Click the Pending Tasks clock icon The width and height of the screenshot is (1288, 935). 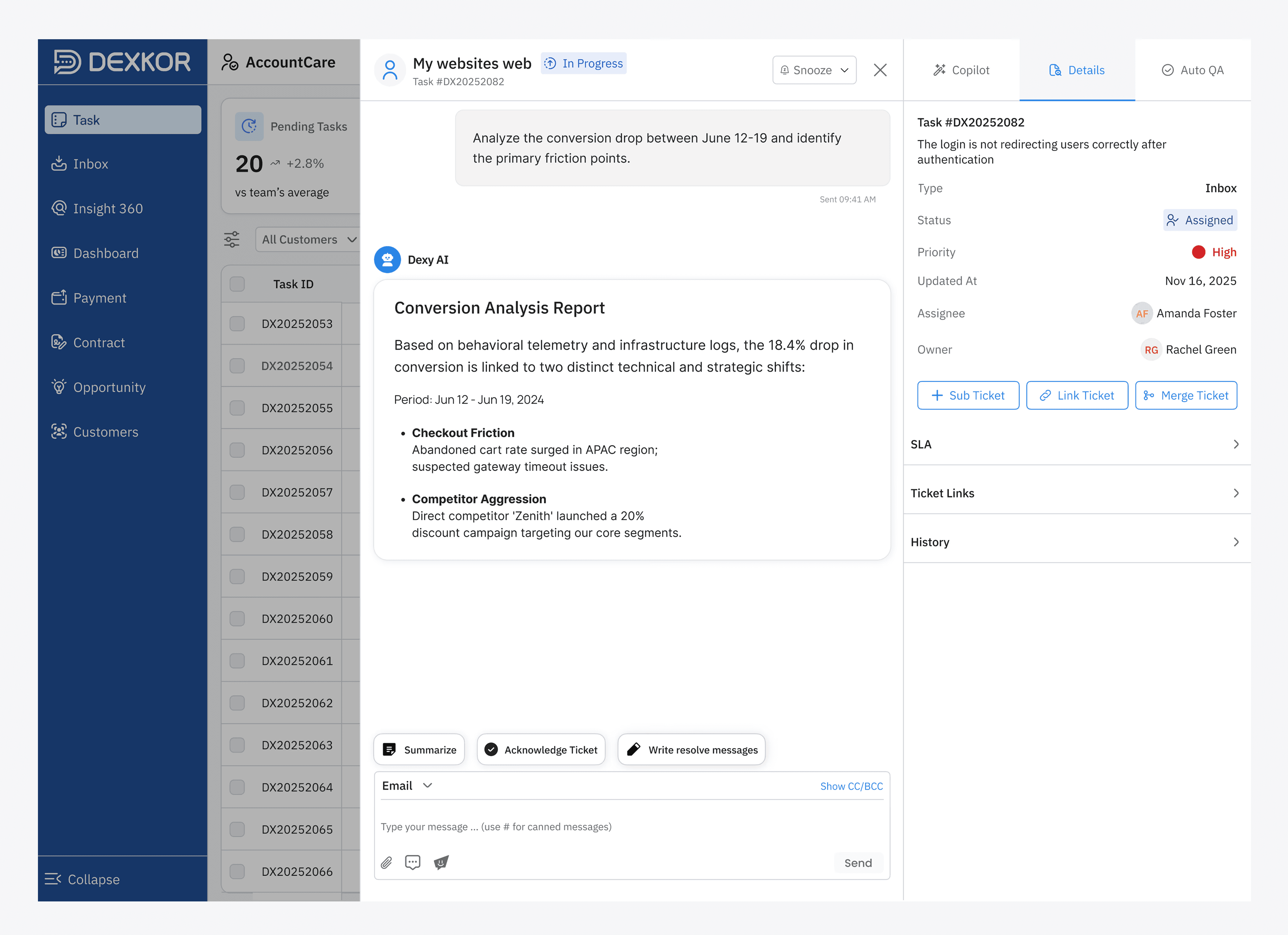(x=249, y=126)
